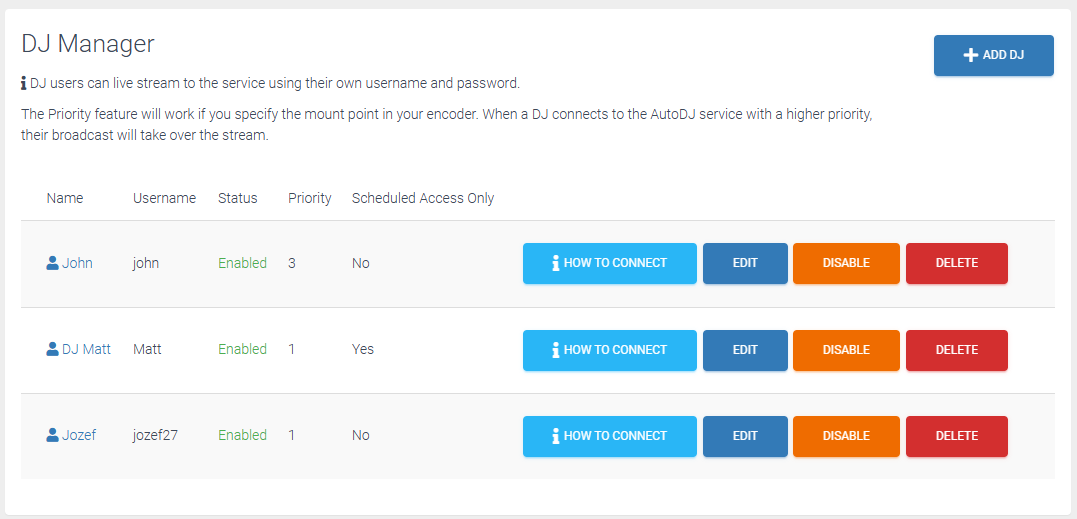Viewport: 1077px width, 519px height.
Task: Open the DJ Matt profile link
Action: click(87, 349)
